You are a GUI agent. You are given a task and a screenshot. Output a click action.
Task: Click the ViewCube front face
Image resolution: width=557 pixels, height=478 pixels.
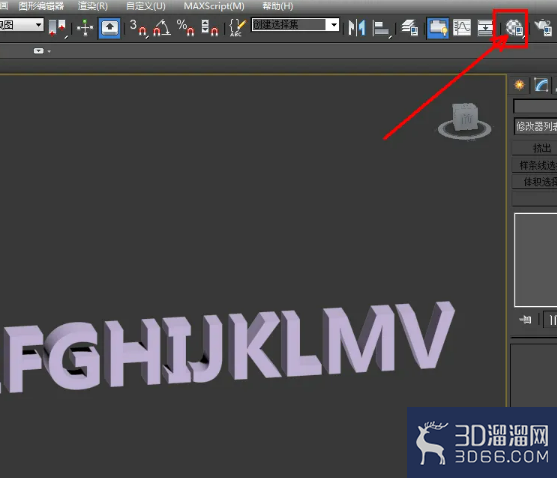(x=466, y=119)
